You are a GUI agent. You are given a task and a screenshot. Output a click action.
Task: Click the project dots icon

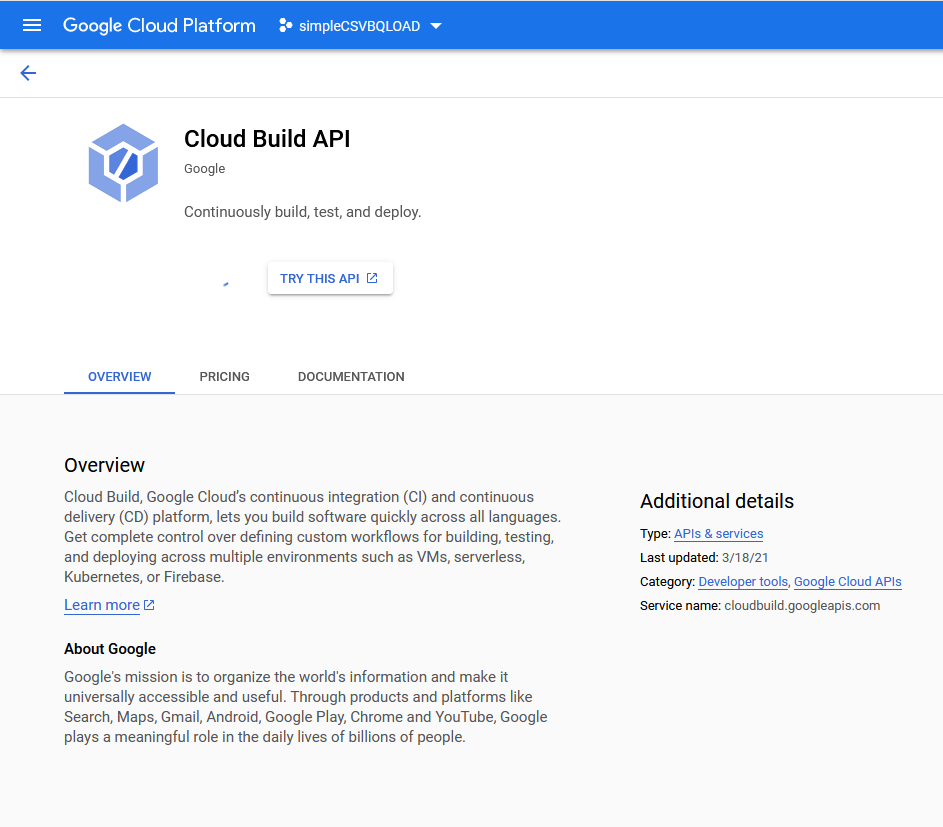286,25
